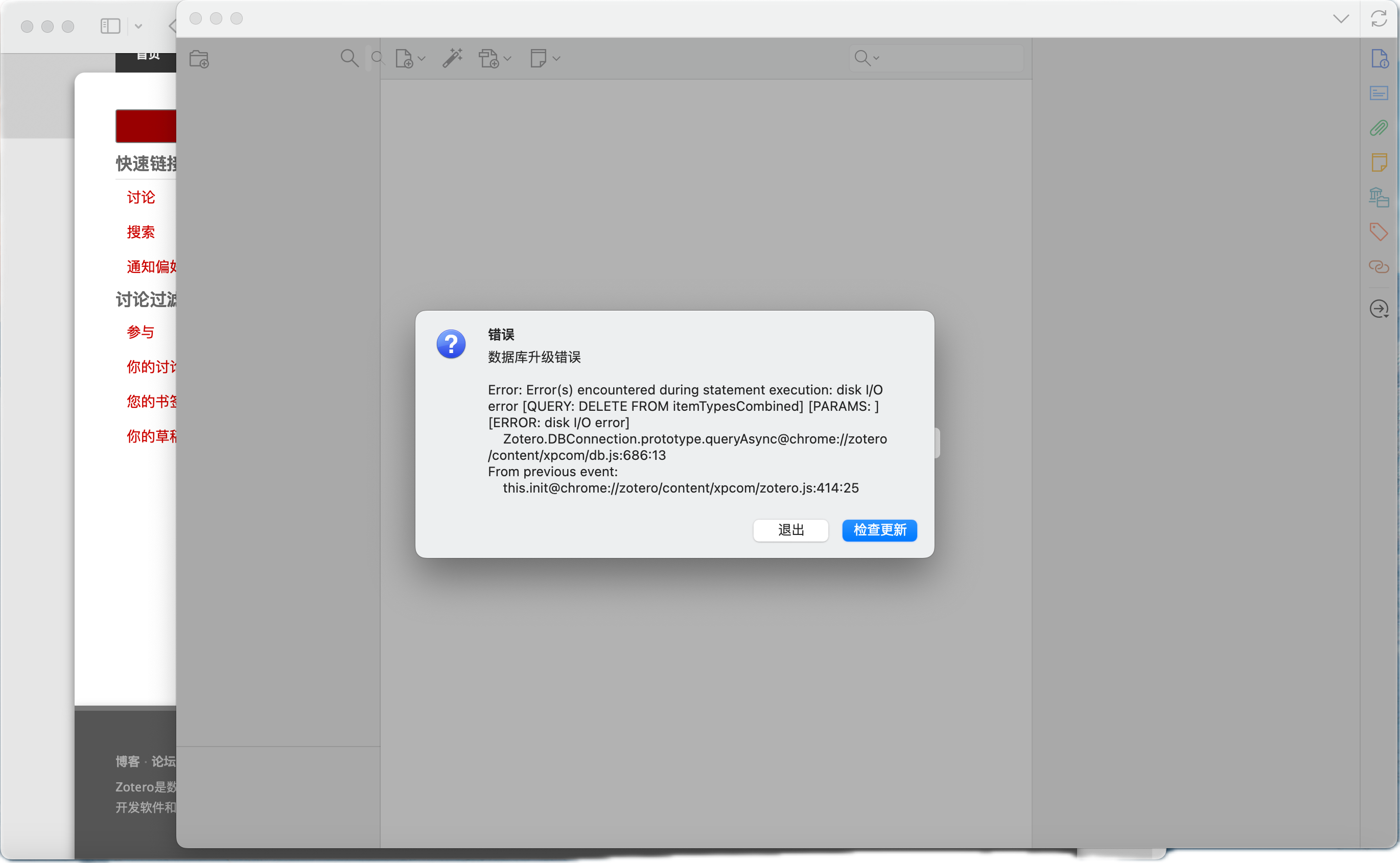This screenshot has height=863, width=1400.
Task: Click the New Note toolbar icon
Action: pyautogui.click(x=538, y=58)
